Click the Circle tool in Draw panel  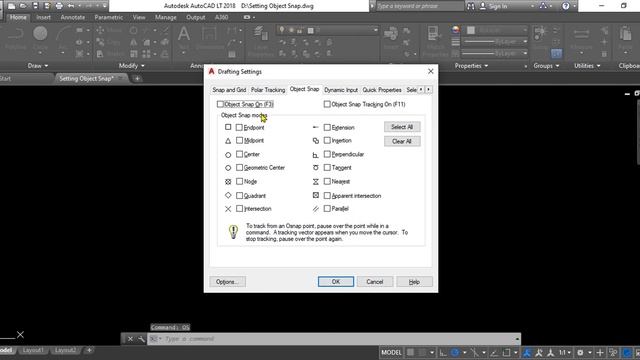tap(40, 33)
